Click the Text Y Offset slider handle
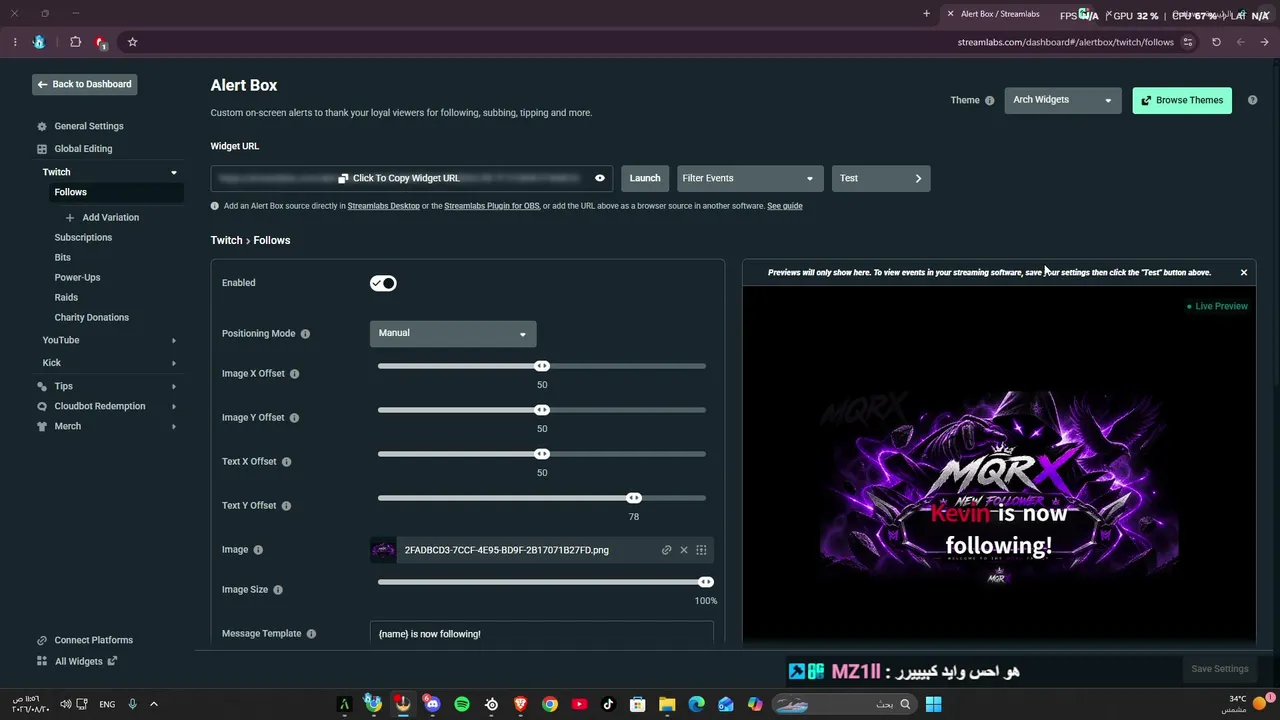Viewport: 1280px width, 720px height. (x=634, y=498)
